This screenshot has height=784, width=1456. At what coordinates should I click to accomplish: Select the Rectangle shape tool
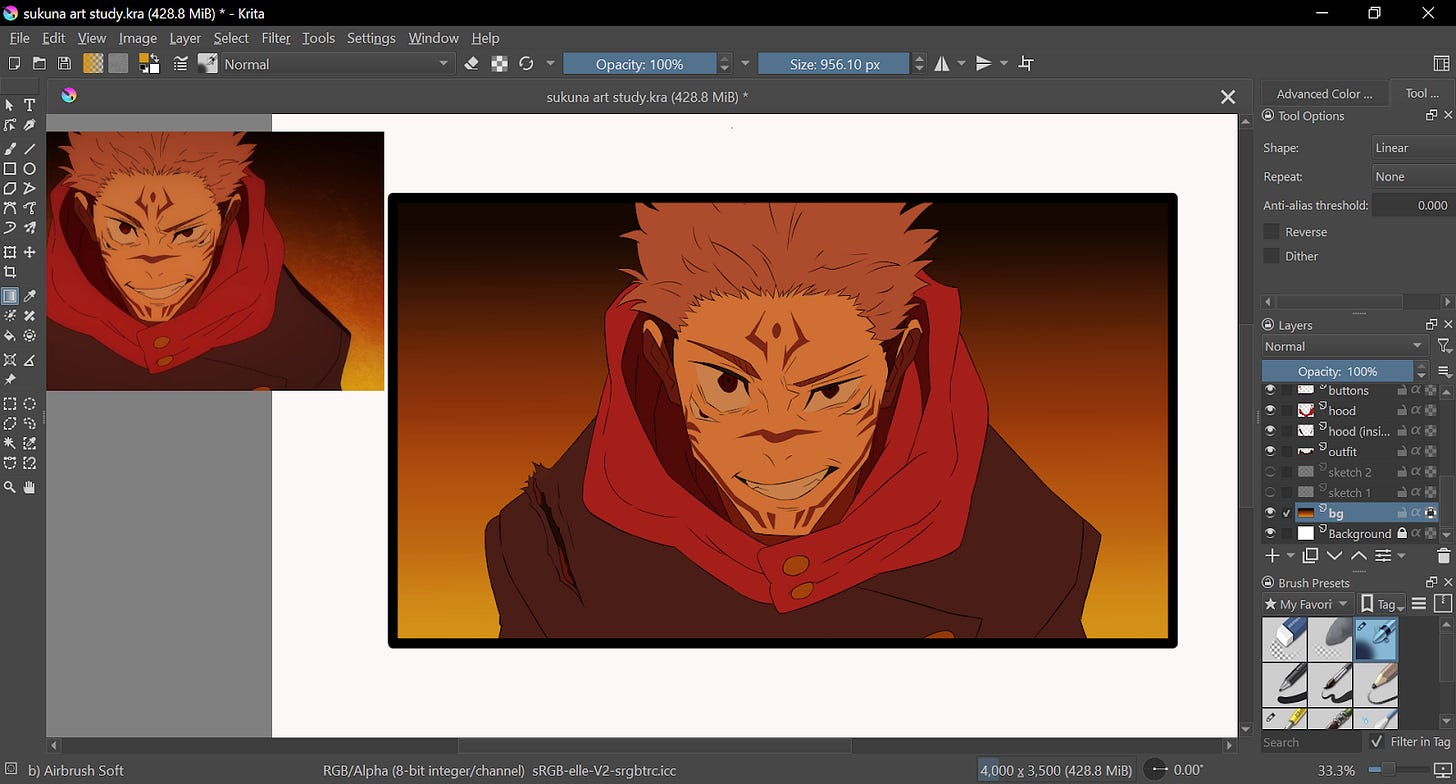[10, 169]
